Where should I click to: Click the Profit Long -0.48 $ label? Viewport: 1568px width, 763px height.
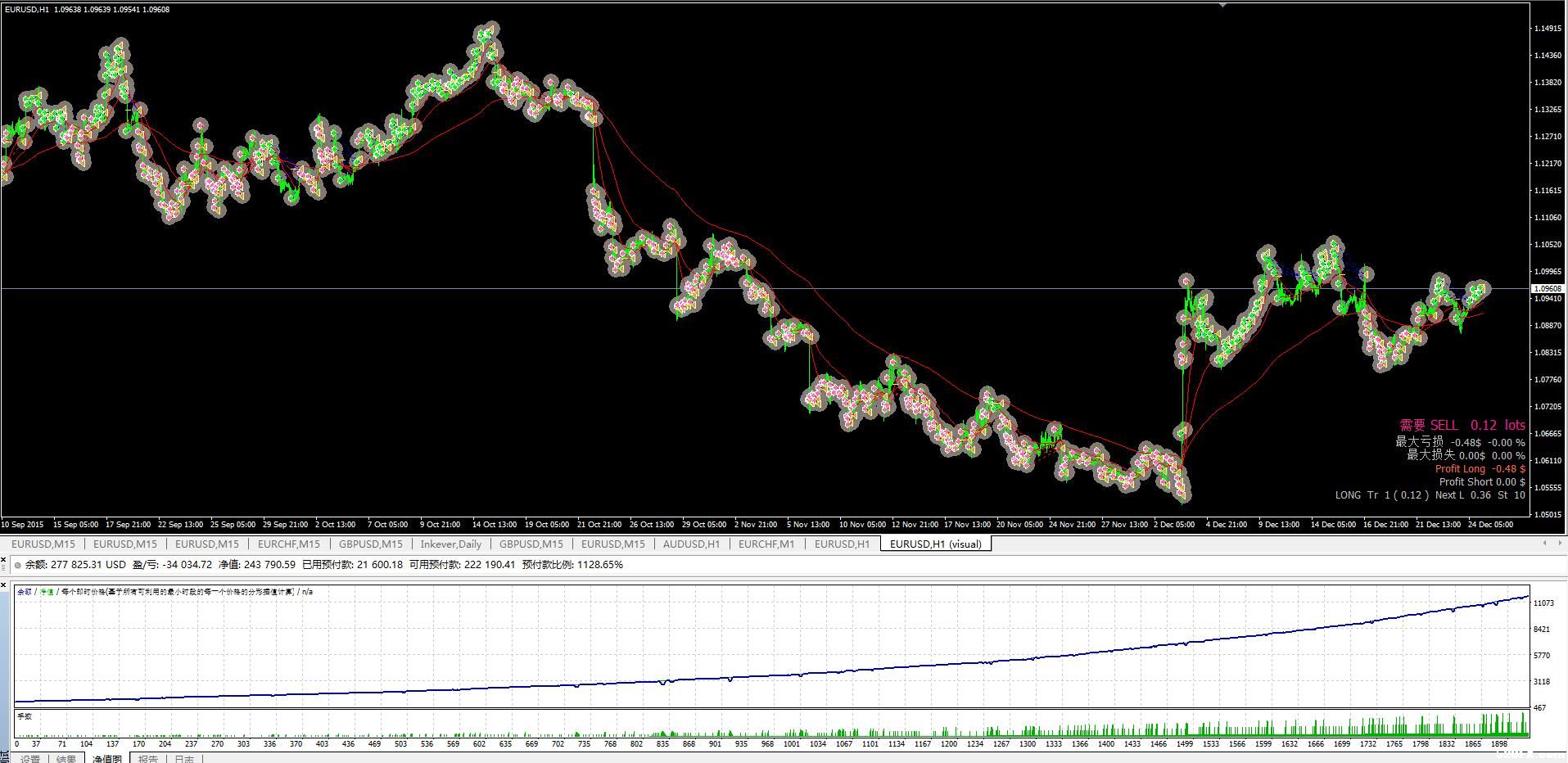1480,469
